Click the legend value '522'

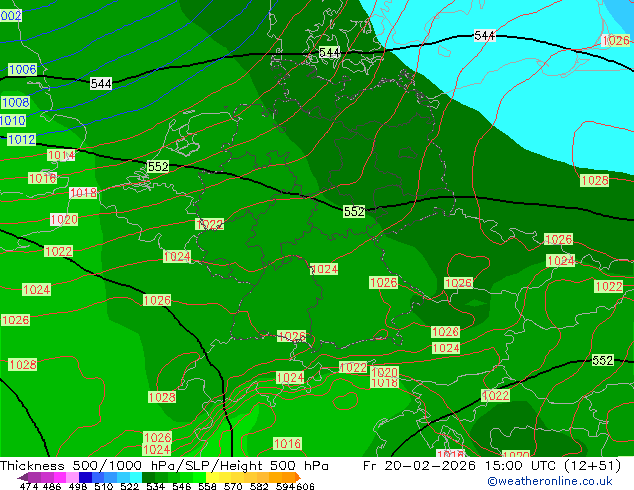click(129, 486)
